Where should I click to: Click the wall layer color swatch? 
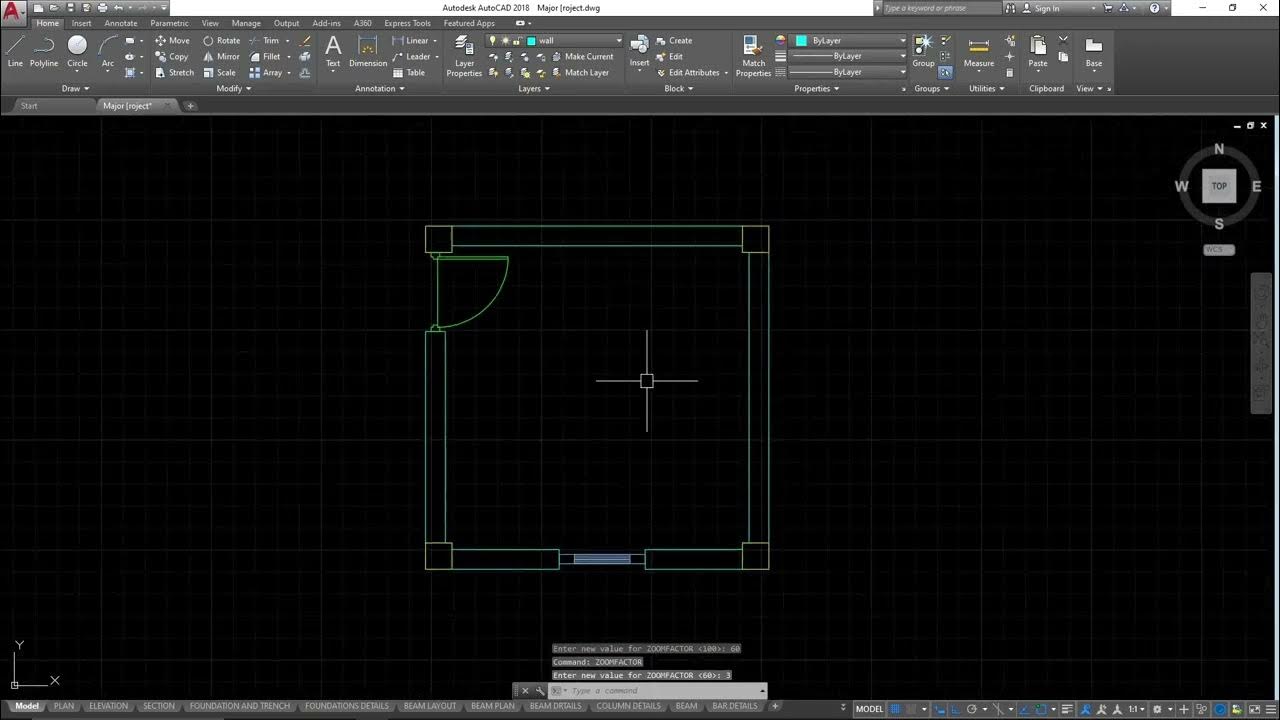click(x=530, y=41)
